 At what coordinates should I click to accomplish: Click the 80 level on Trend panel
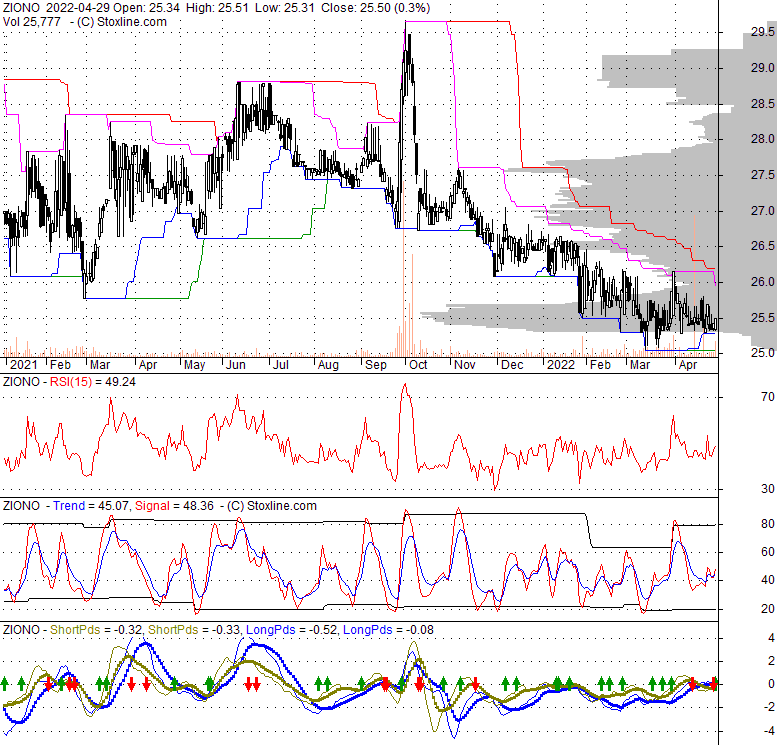[768, 524]
